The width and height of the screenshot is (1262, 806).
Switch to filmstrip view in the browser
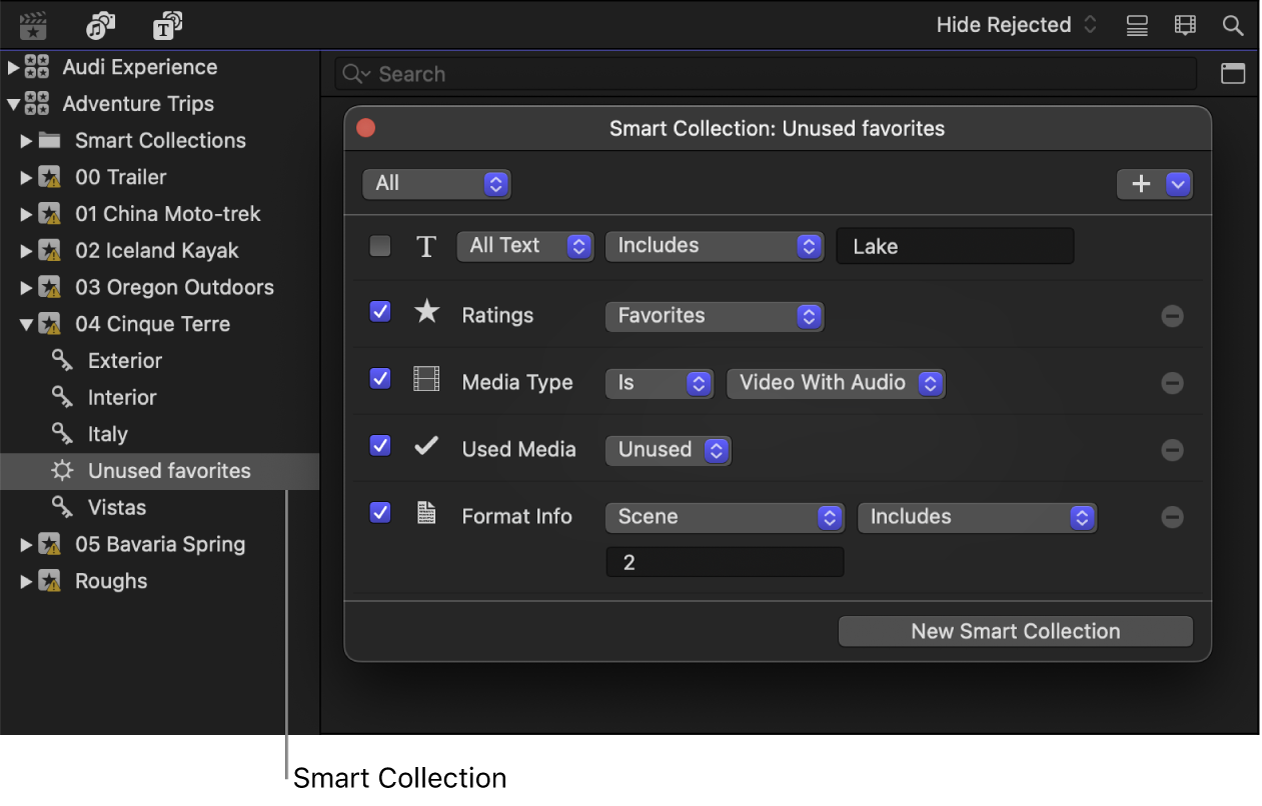(x=1184, y=24)
